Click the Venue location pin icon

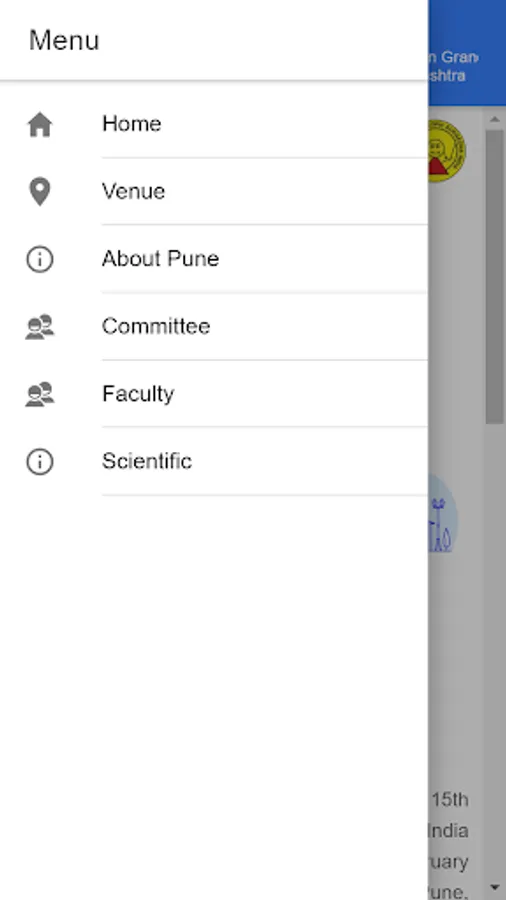(x=40, y=192)
